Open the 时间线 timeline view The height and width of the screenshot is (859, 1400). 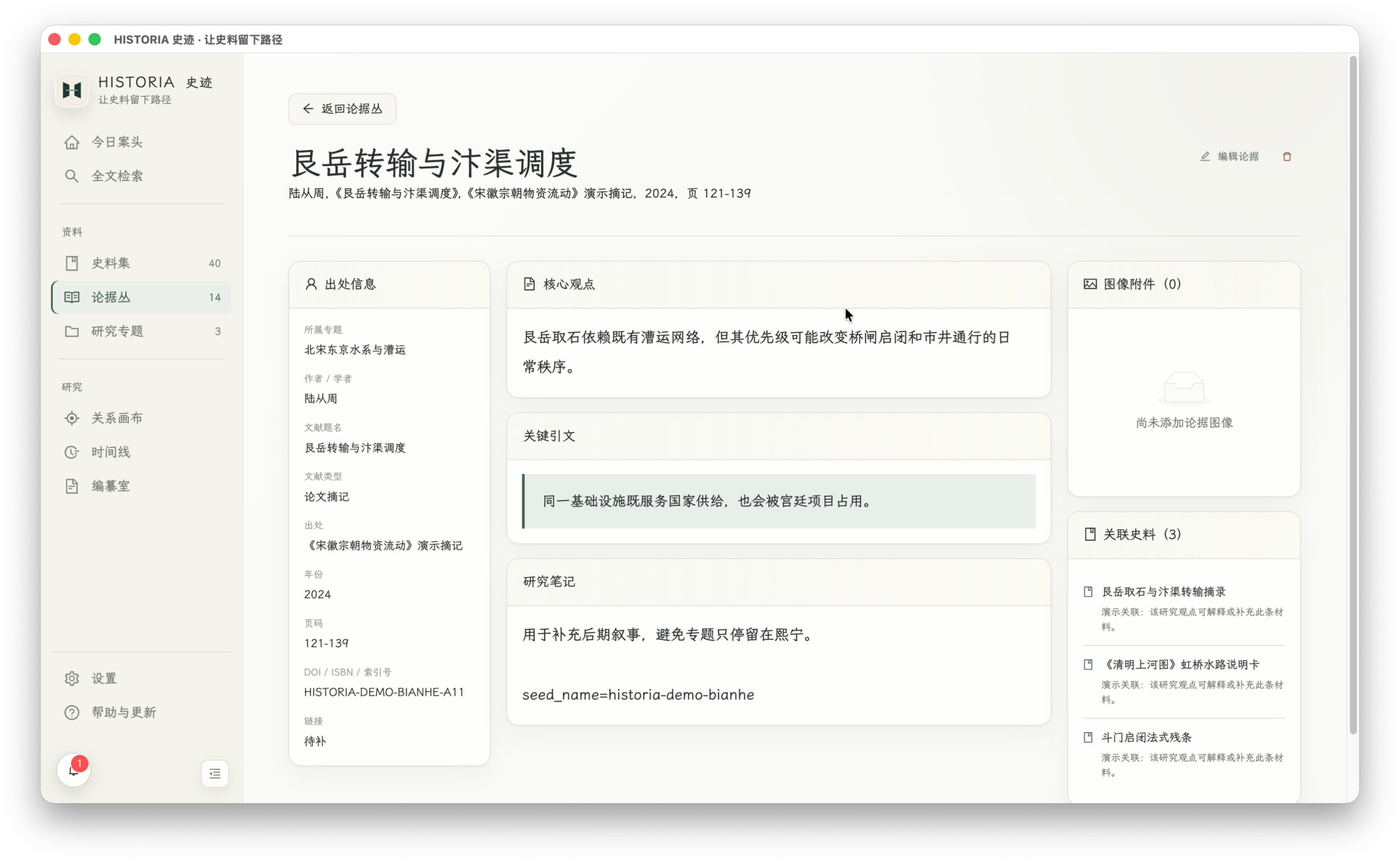tap(141, 452)
